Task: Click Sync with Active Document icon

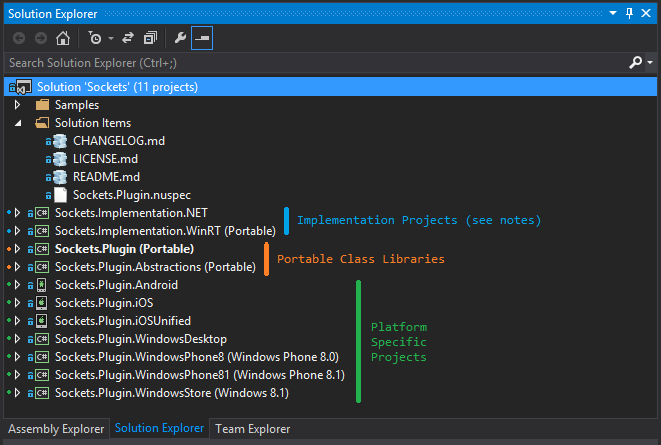Action: (x=128, y=38)
